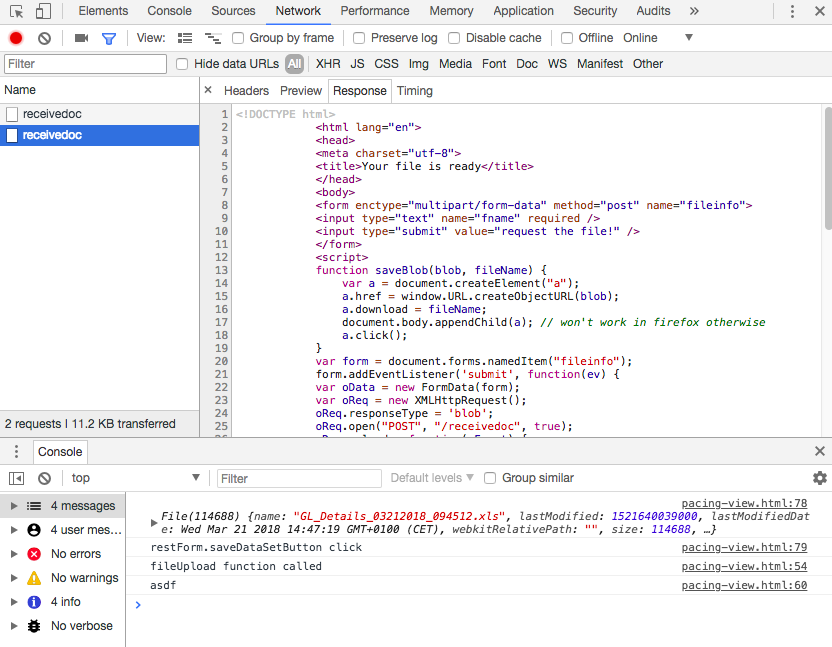Toggle the network filter funnel icon
832x647 pixels.
tap(109, 39)
